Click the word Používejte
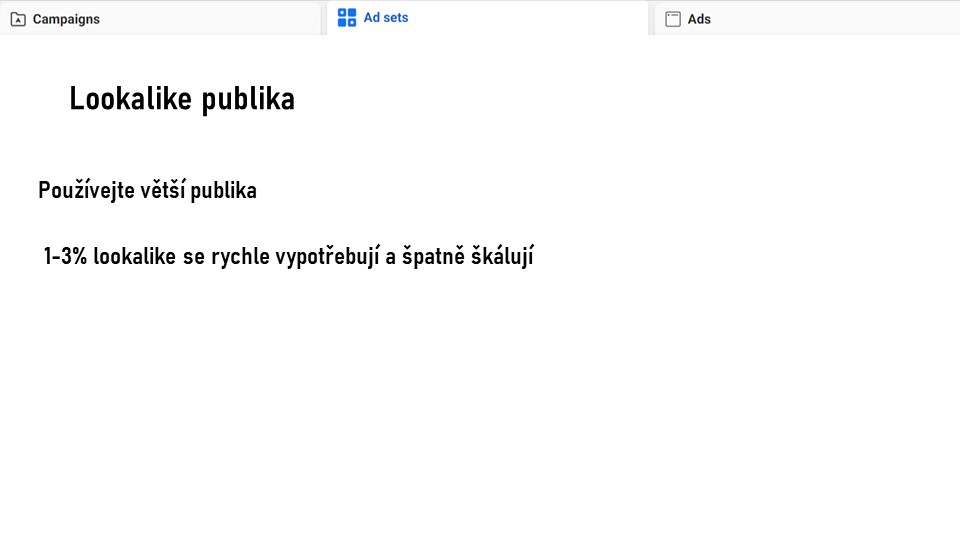 click(x=86, y=190)
